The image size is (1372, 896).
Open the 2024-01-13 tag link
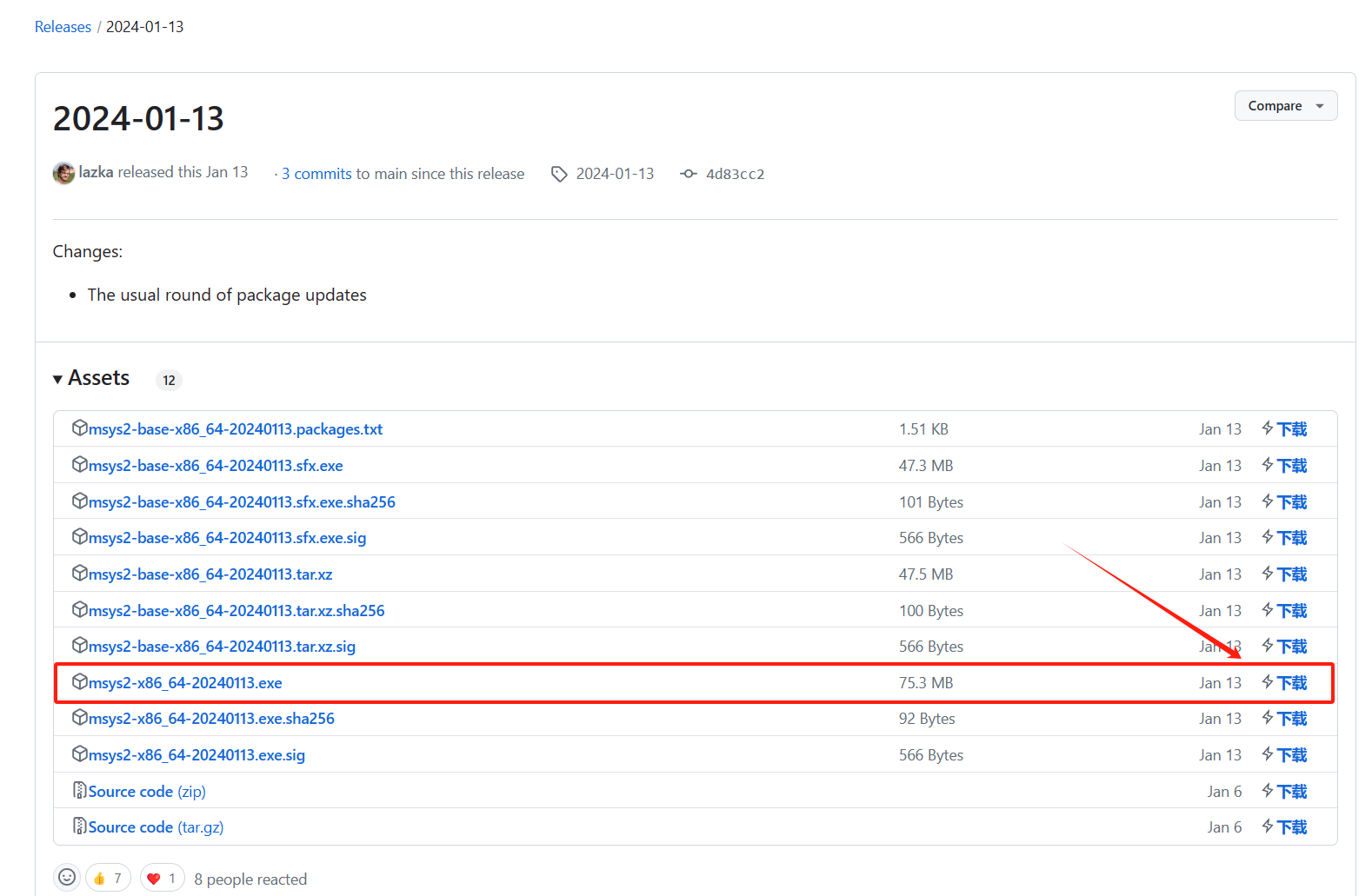pos(615,174)
